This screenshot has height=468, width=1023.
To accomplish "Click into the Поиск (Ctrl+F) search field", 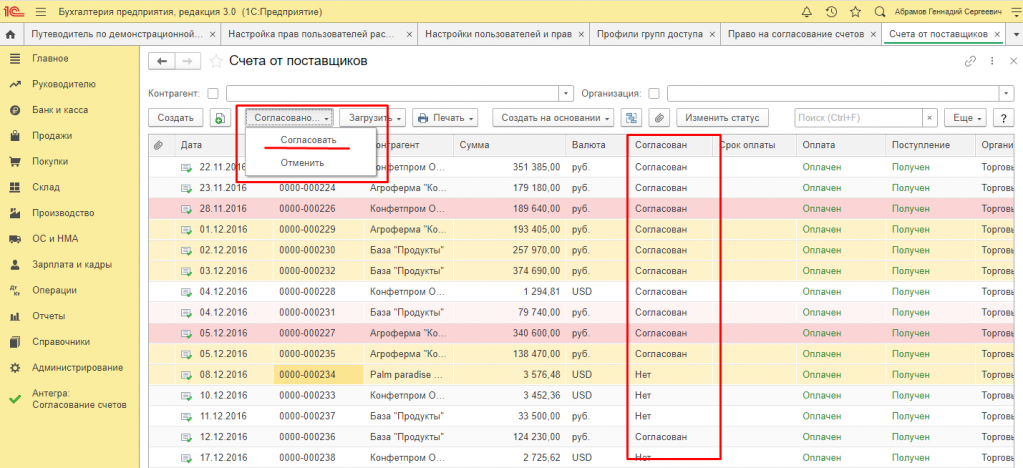I will 857,118.
